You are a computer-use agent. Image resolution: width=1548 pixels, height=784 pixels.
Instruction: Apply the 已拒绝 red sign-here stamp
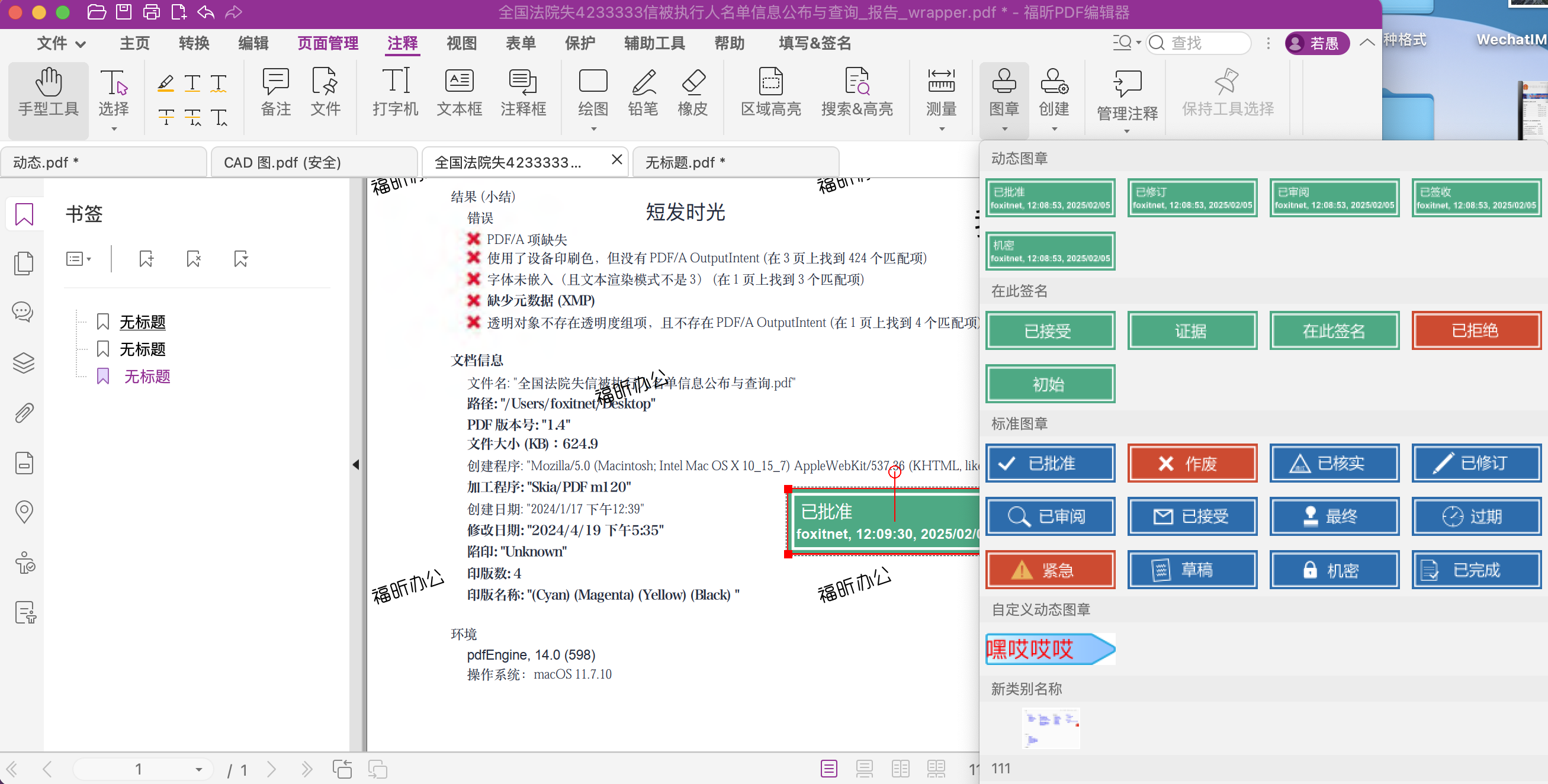coord(1476,330)
